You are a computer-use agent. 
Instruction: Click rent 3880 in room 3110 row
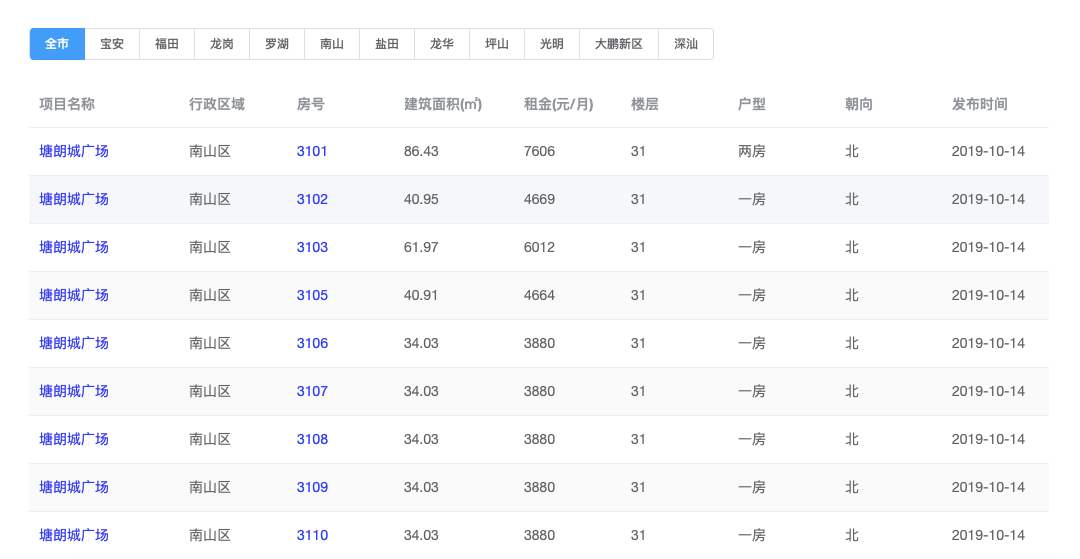(539, 536)
